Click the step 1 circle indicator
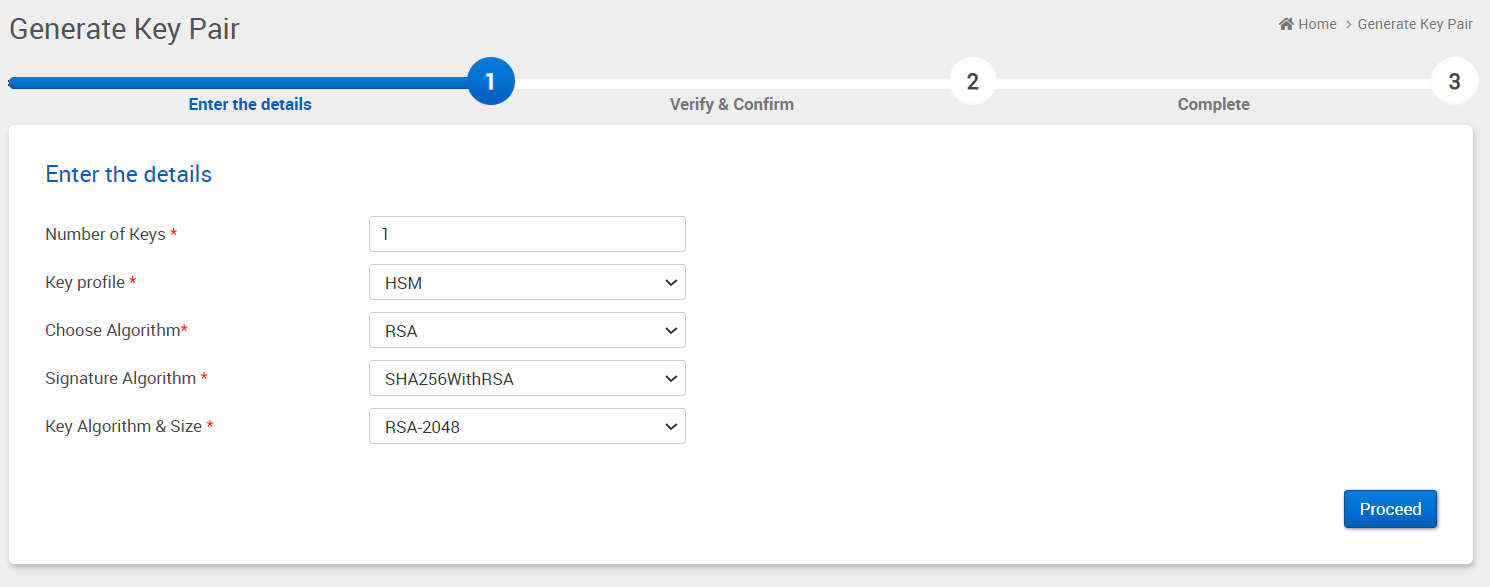 click(x=490, y=82)
